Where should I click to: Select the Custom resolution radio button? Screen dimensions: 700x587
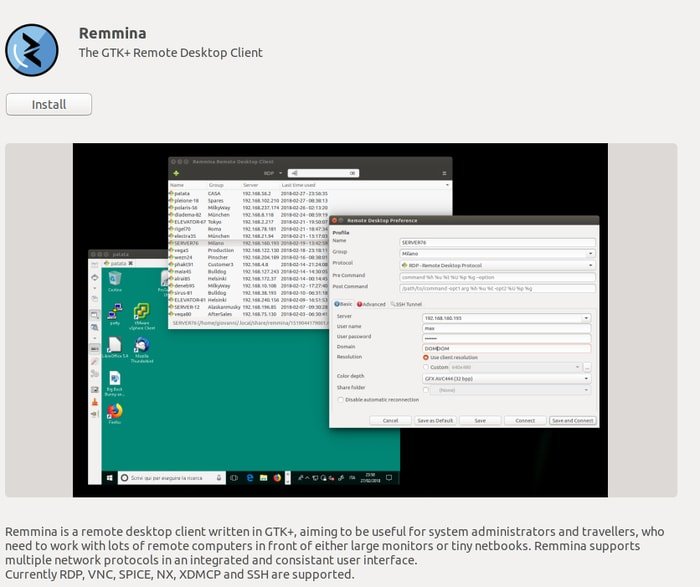(x=425, y=367)
